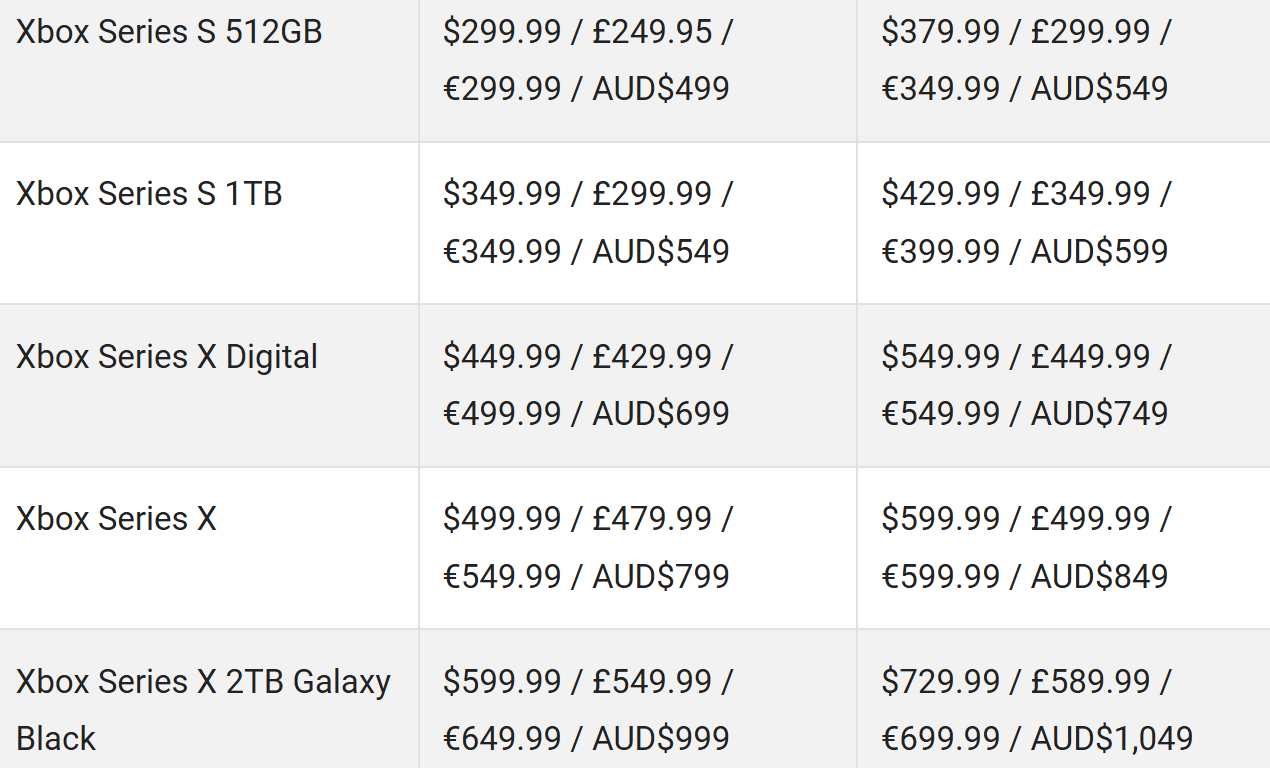Image resolution: width=1270 pixels, height=768 pixels.
Task: Click the $379.99 / £299.99 price cell
Action: pyautogui.click(x=1025, y=60)
